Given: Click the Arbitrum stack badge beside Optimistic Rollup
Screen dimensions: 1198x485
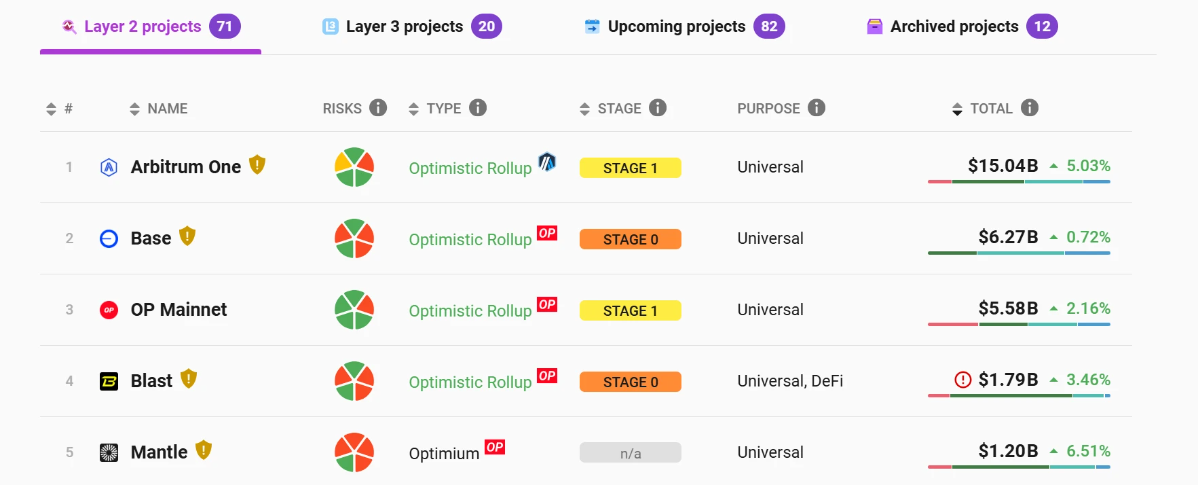Looking at the screenshot, I should [547, 161].
